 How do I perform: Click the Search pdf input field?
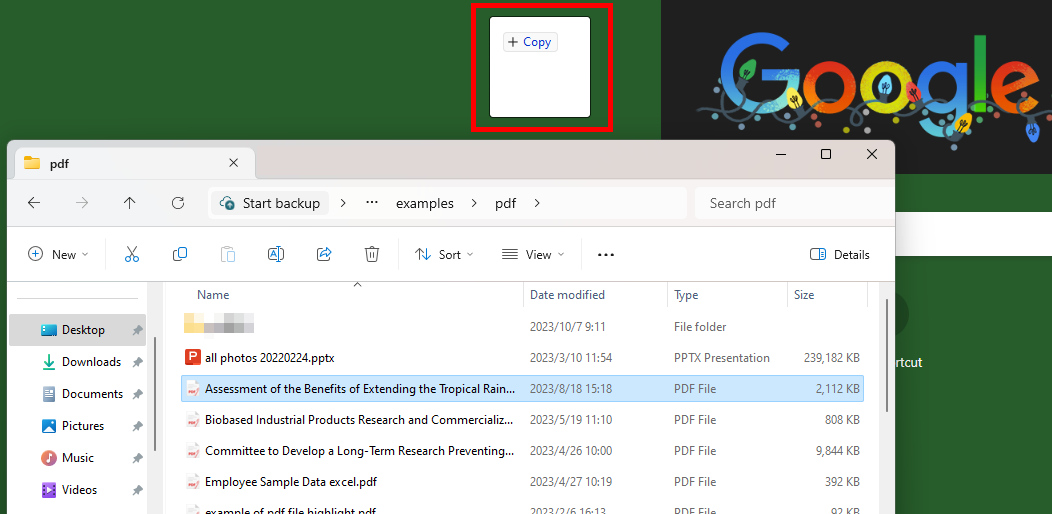click(794, 203)
